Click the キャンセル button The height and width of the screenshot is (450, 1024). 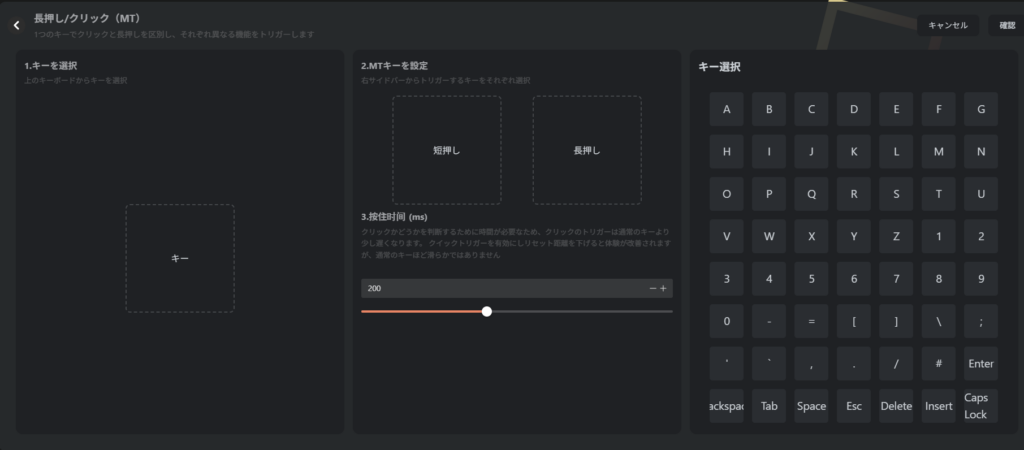947,25
